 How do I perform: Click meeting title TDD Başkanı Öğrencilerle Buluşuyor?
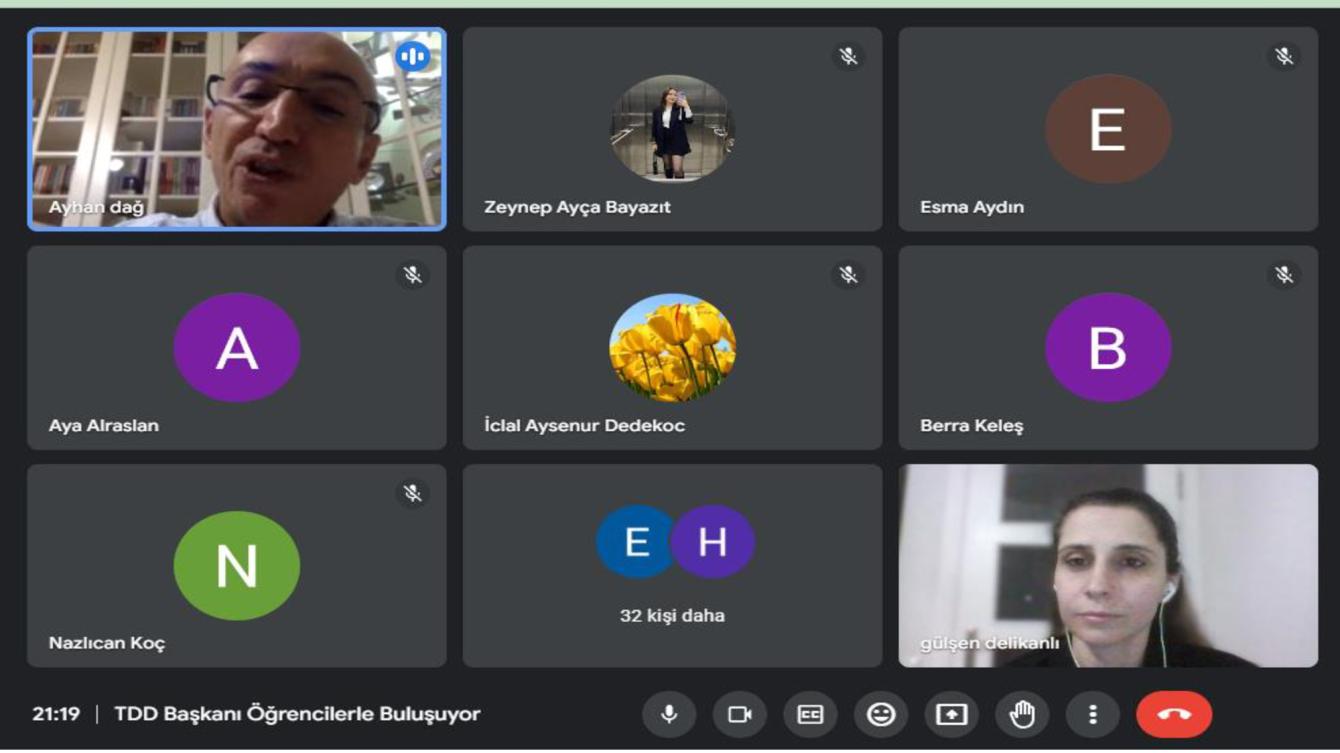click(x=297, y=714)
